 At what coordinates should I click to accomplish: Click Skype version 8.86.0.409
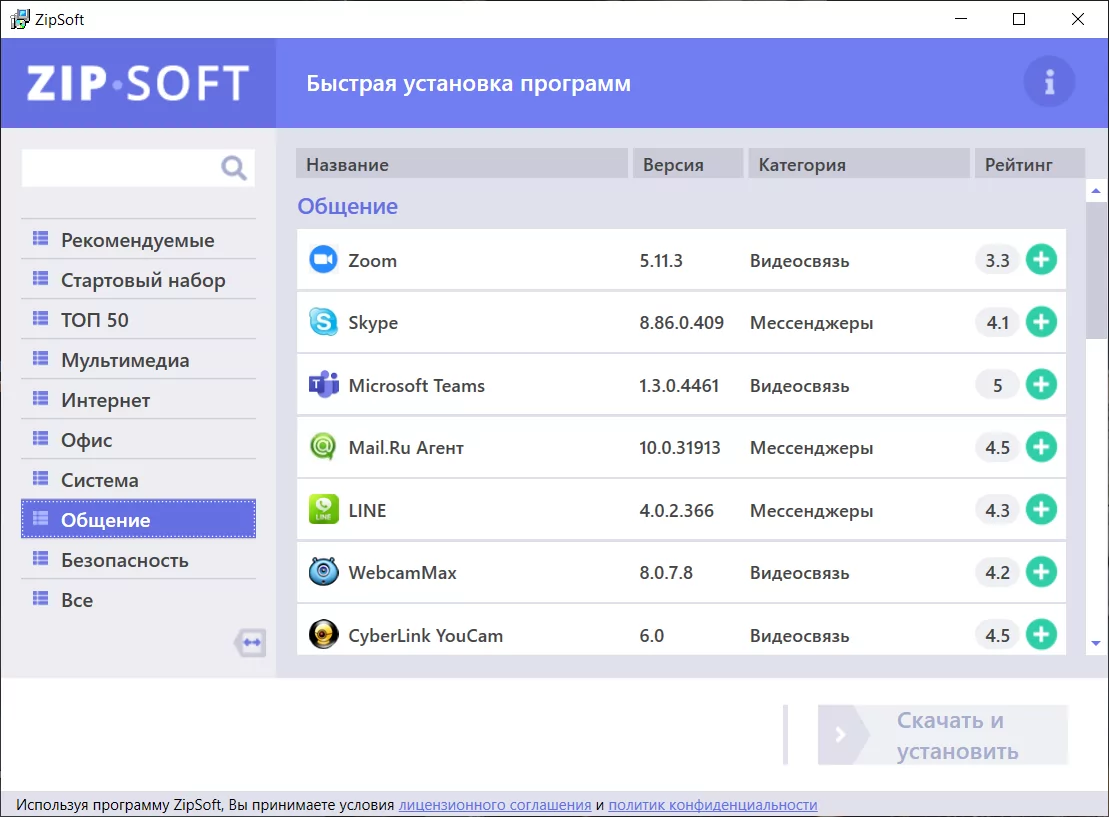tap(681, 323)
